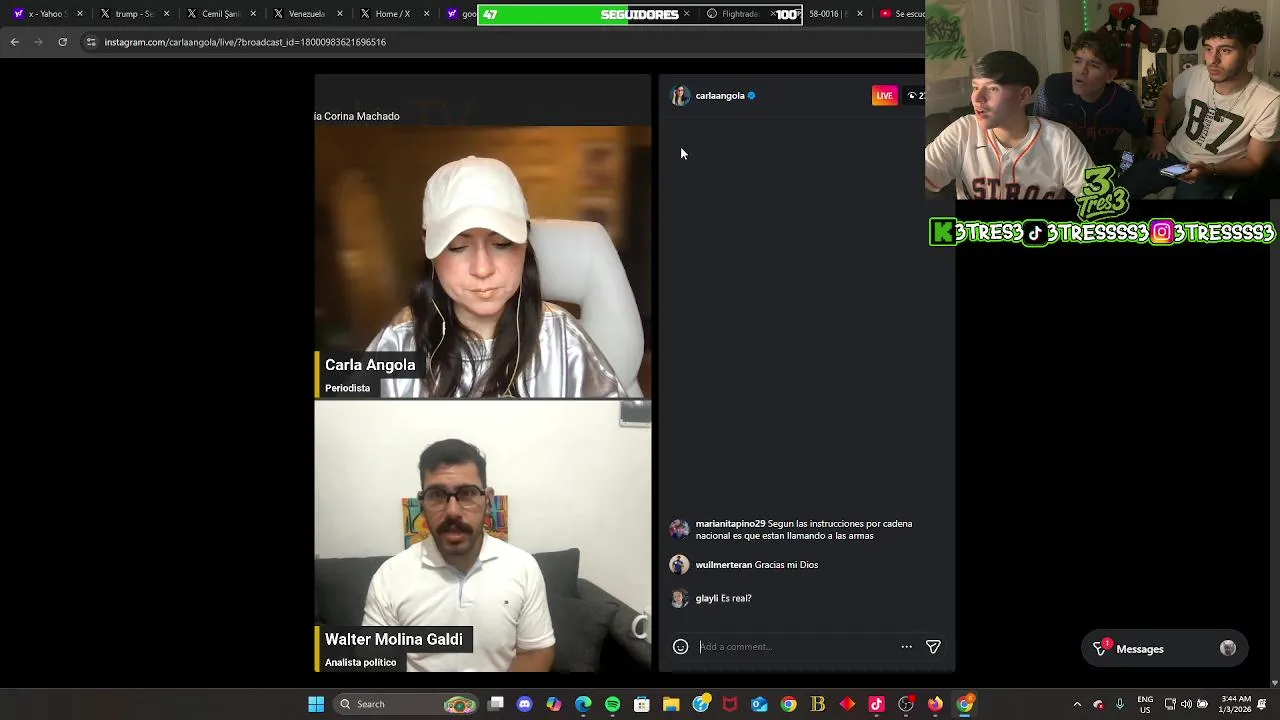Open glayli commenter avatar

point(679,598)
